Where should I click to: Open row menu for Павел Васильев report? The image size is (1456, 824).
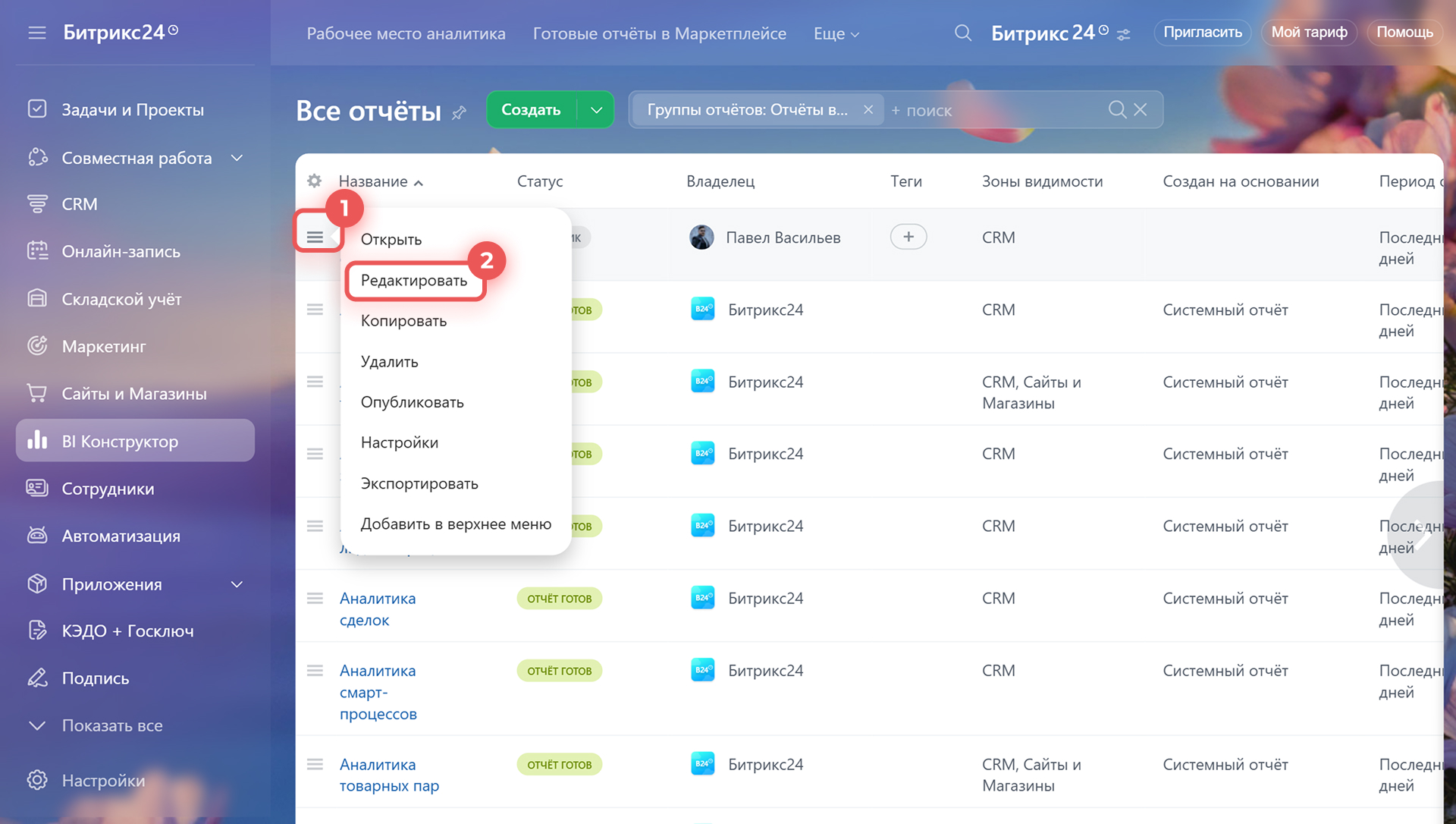pyautogui.click(x=315, y=237)
